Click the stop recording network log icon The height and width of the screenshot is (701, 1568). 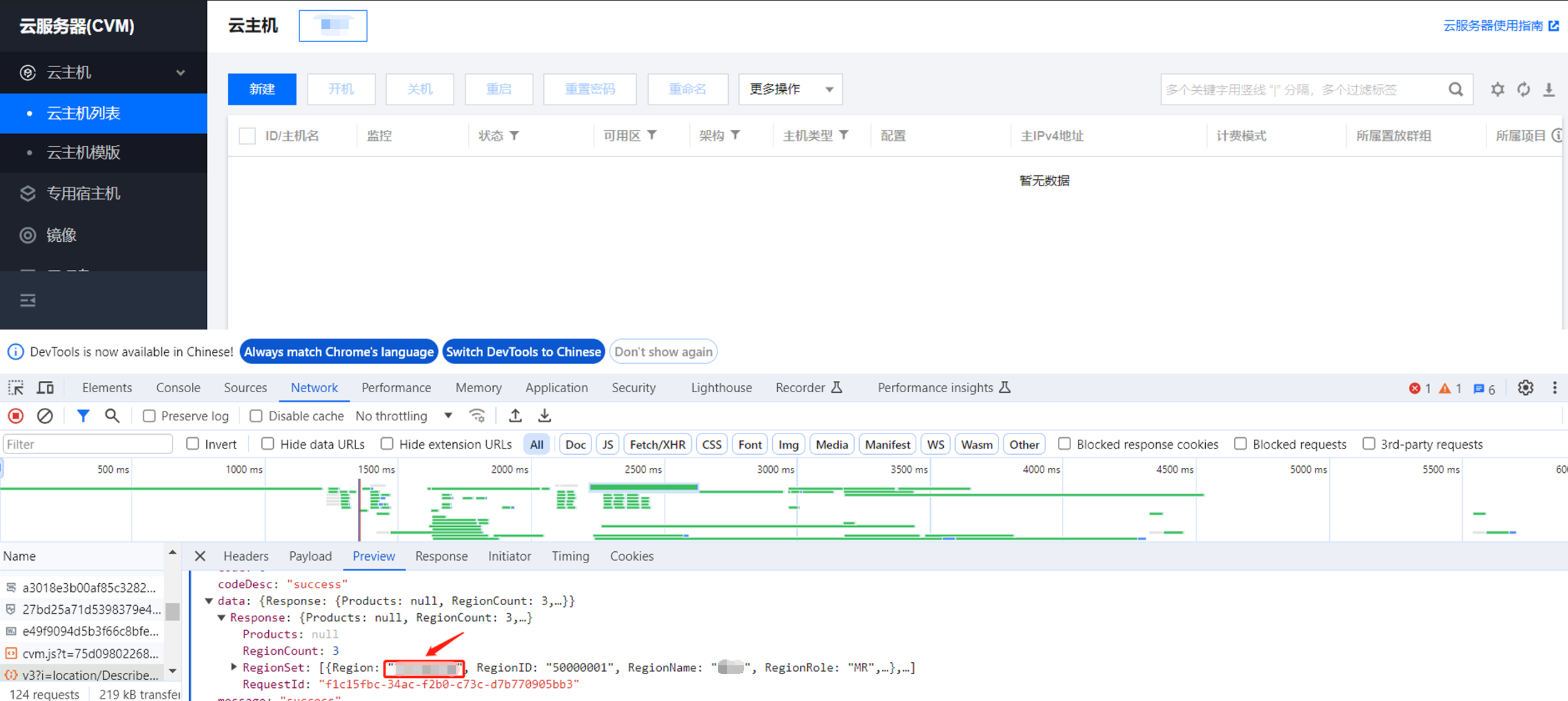[x=16, y=416]
